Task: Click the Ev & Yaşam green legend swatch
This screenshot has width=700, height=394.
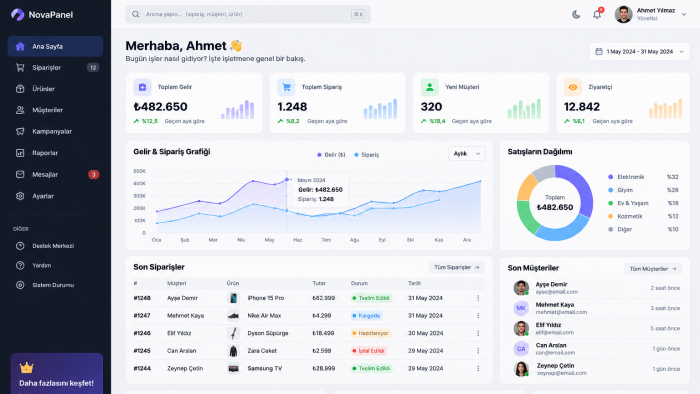Action: click(611, 203)
